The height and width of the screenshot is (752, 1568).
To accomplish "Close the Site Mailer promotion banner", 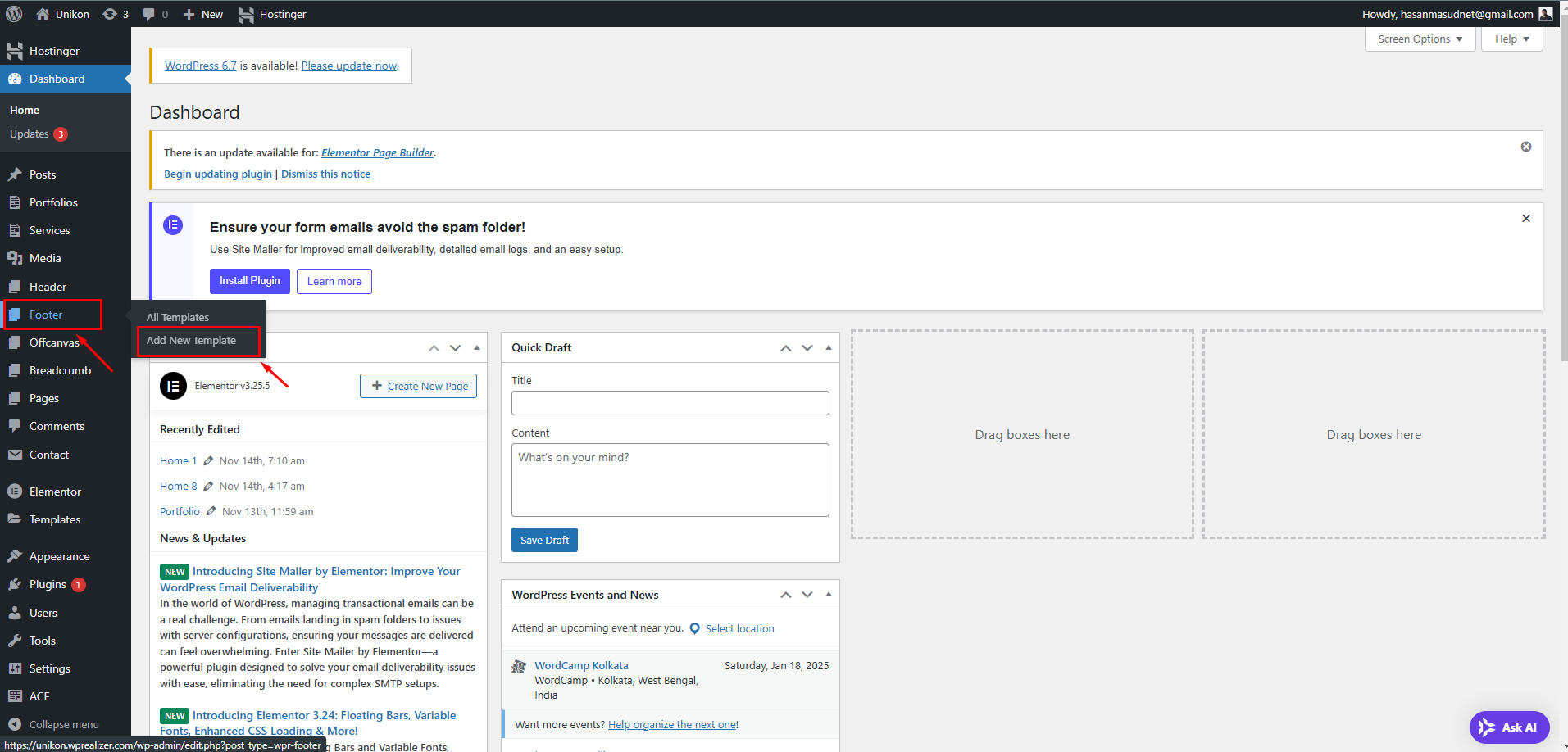I will [1525, 219].
